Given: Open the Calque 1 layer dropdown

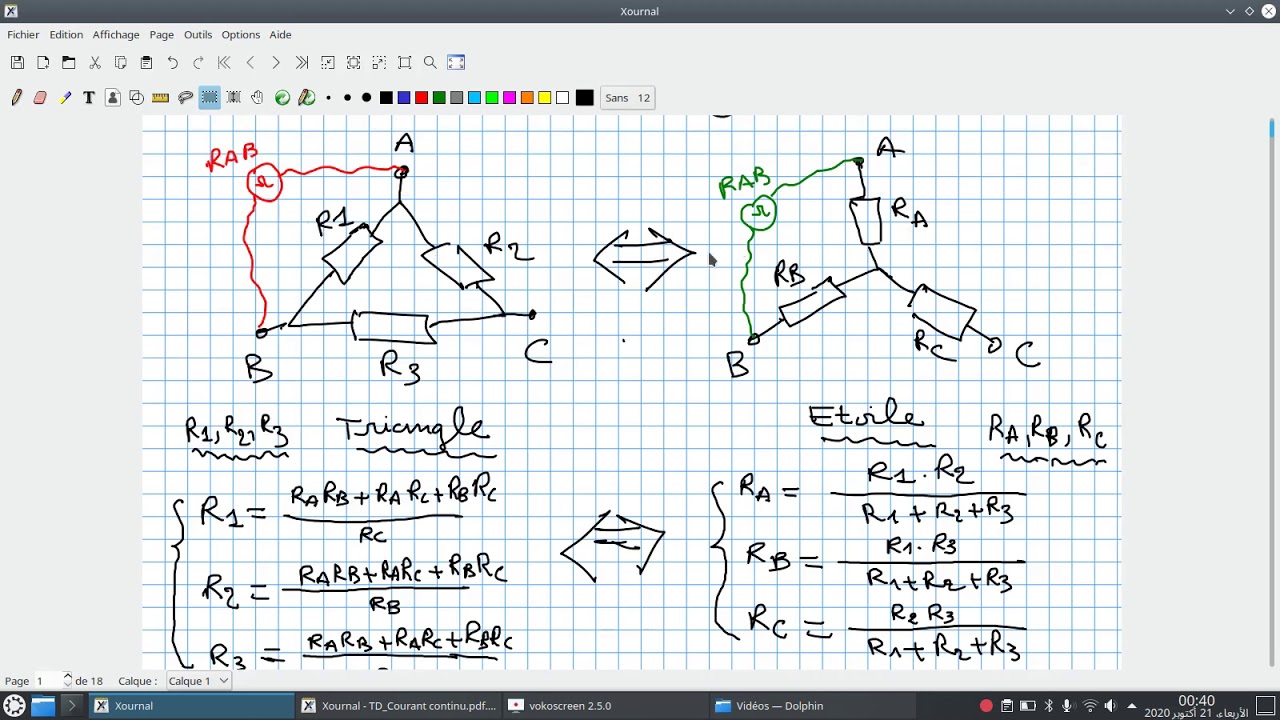Looking at the screenshot, I should coord(198,681).
